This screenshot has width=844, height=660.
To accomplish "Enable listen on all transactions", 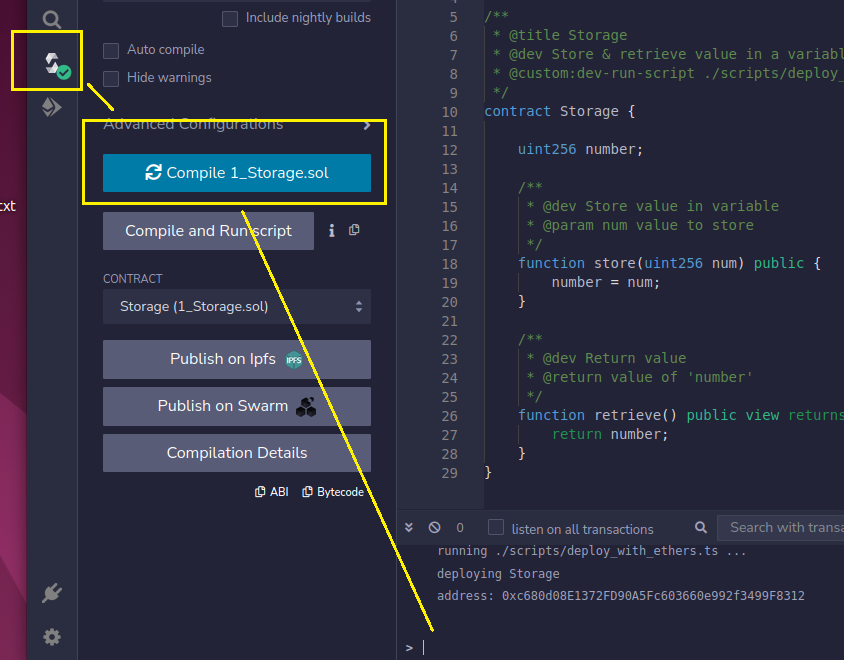I will [496, 528].
